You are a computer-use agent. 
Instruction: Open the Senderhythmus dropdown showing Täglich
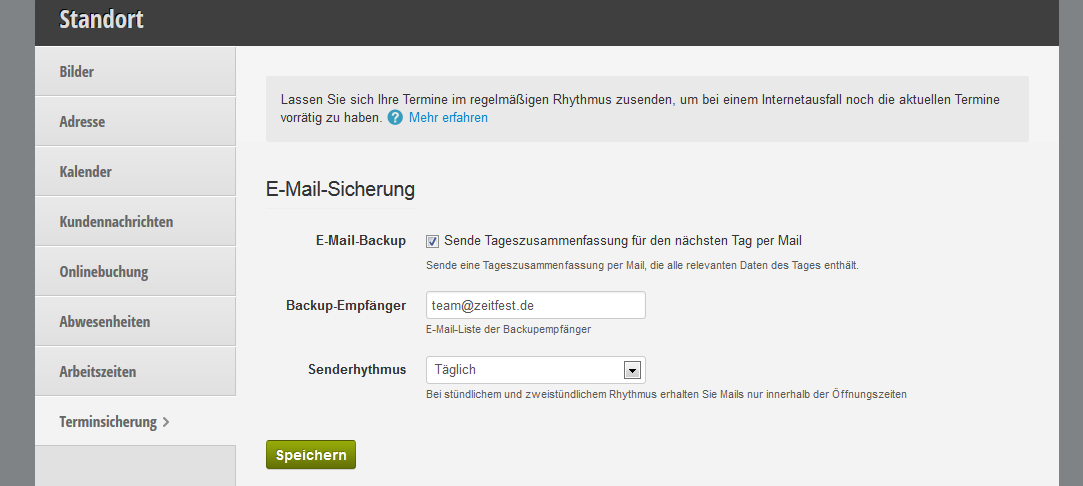pos(535,370)
